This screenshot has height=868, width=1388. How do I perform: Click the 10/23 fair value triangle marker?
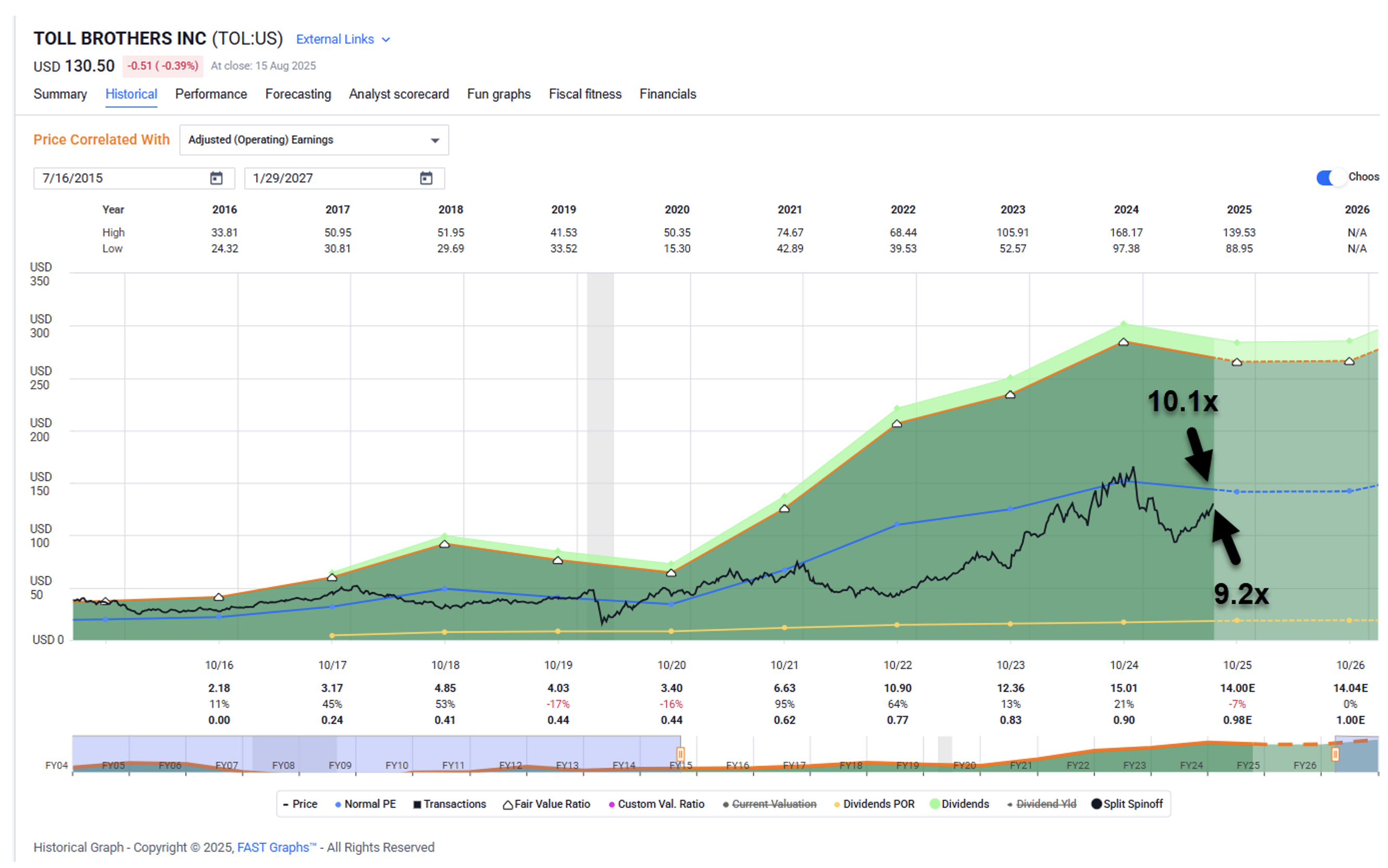[1010, 394]
